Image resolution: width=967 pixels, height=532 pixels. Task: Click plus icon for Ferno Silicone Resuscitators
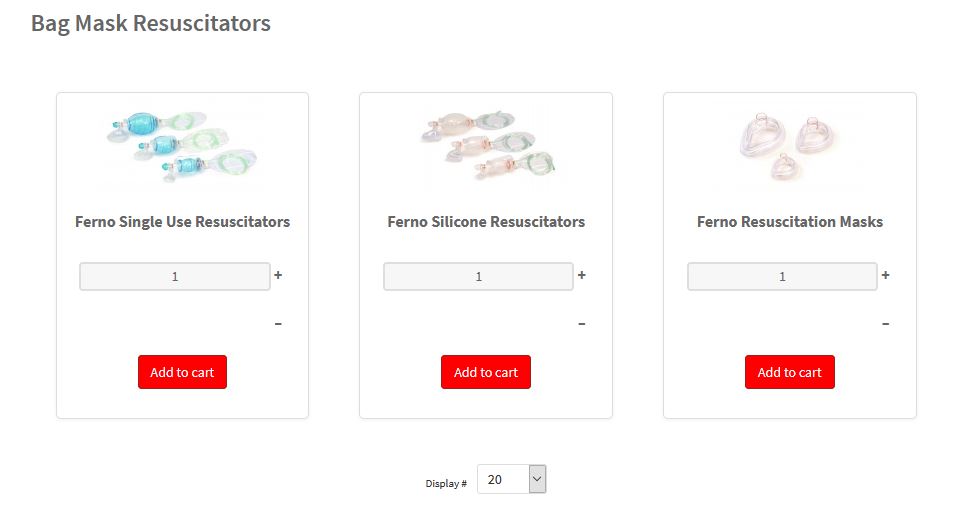tap(582, 275)
